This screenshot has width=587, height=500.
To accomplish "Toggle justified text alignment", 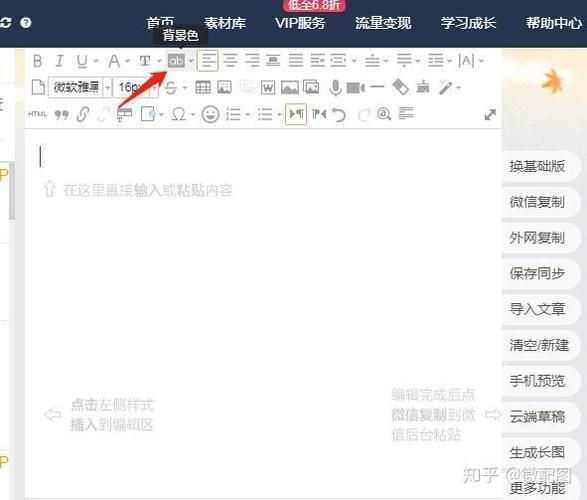I will (296, 60).
